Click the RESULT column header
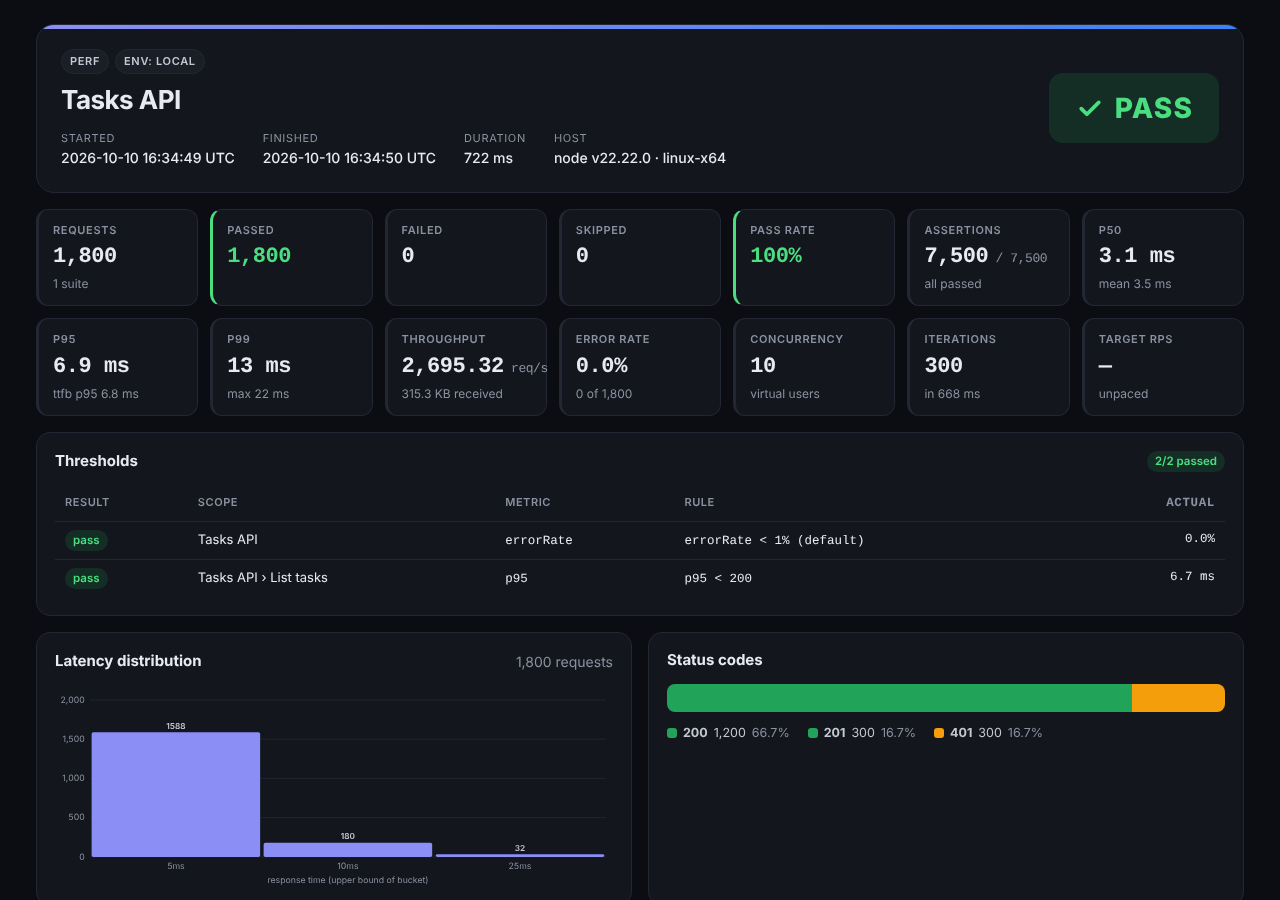The image size is (1280, 900). coord(87,502)
